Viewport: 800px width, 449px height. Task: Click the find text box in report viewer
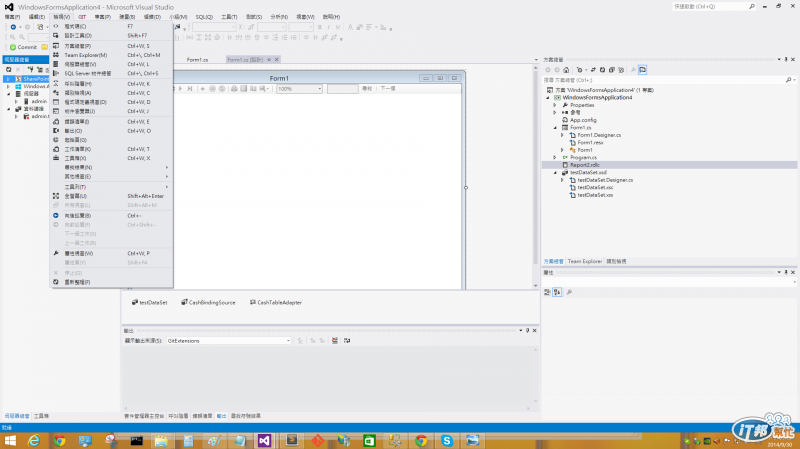tap(342, 89)
